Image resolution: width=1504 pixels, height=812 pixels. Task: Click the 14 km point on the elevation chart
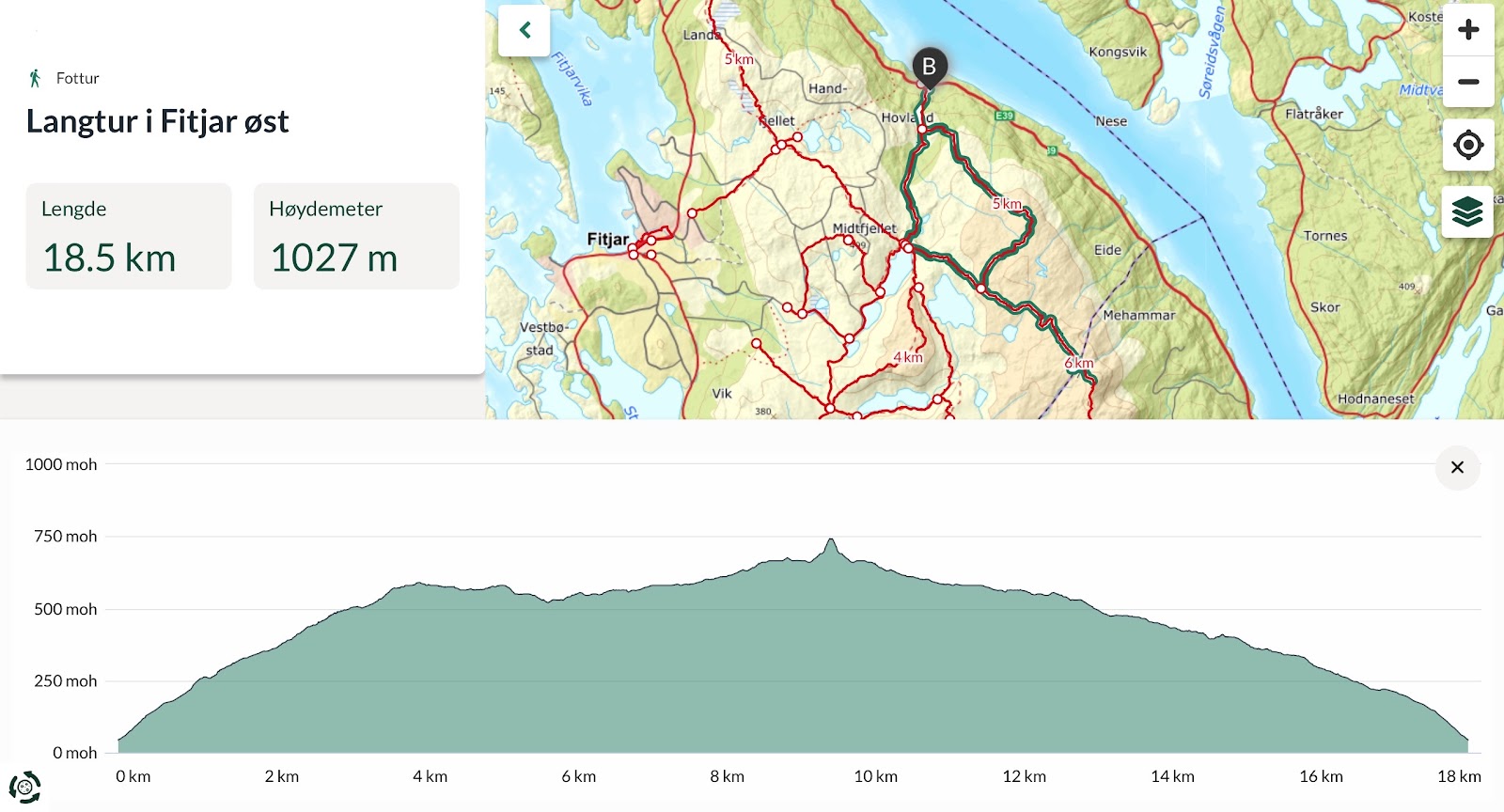pyautogui.click(x=1172, y=776)
